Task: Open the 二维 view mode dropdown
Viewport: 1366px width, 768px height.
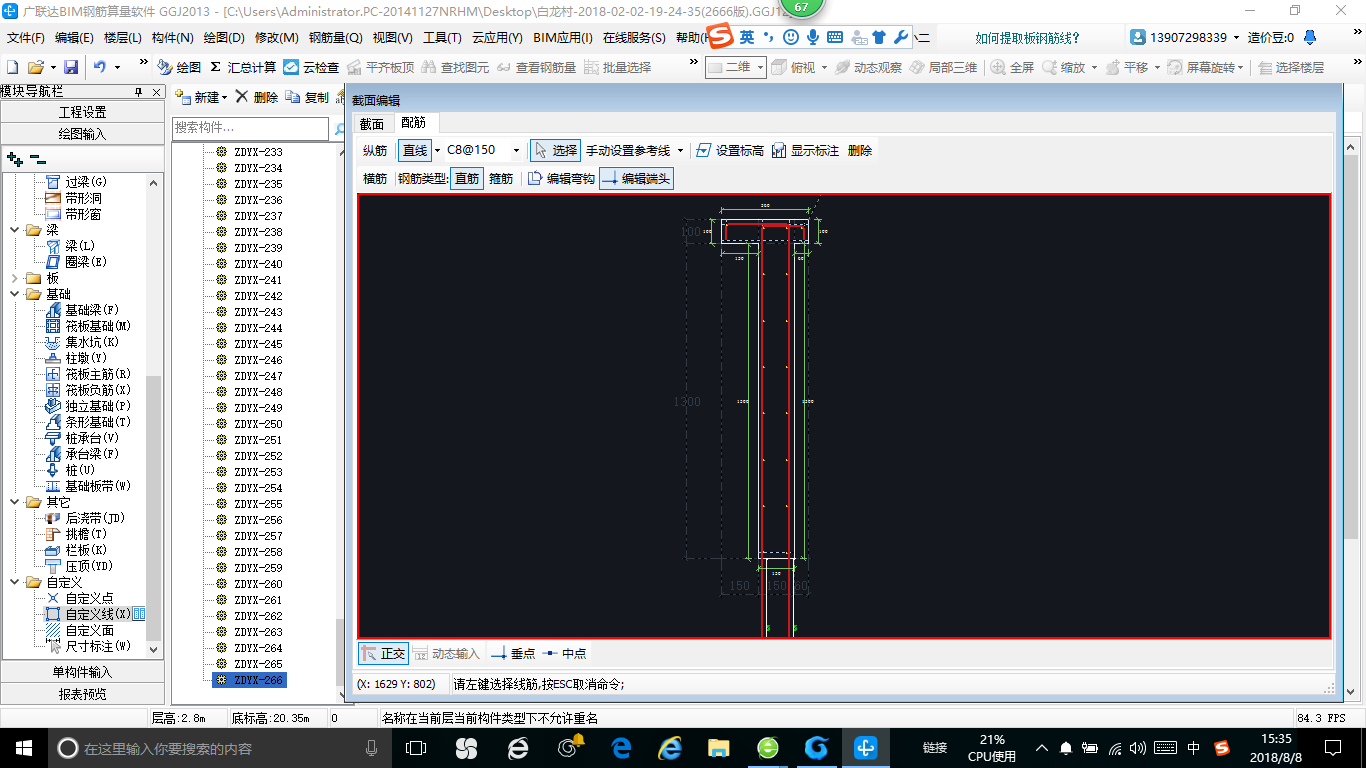Action: click(760, 67)
